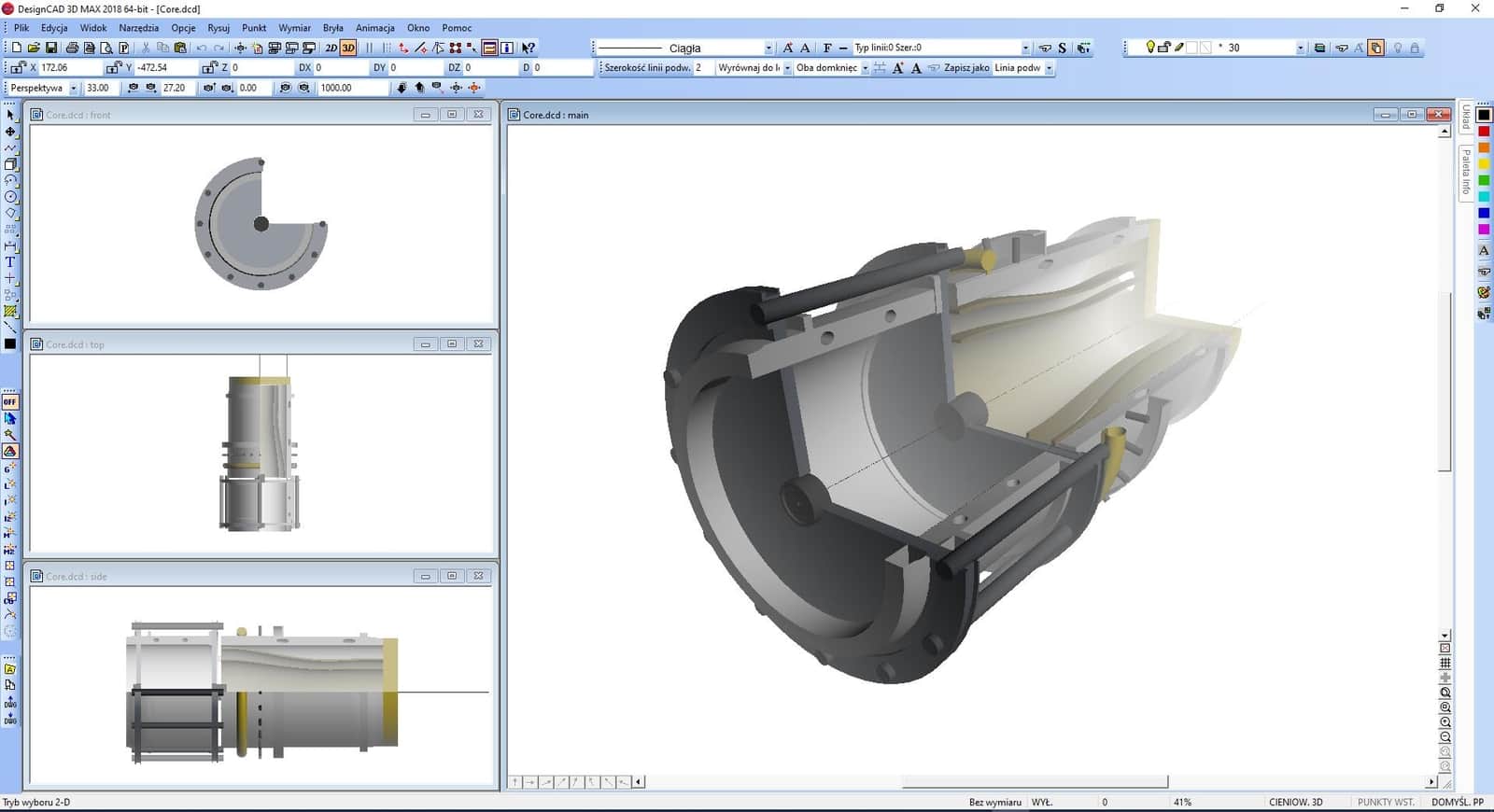Switch to 2D mode
The height and width of the screenshot is (812, 1494).
click(x=331, y=48)
